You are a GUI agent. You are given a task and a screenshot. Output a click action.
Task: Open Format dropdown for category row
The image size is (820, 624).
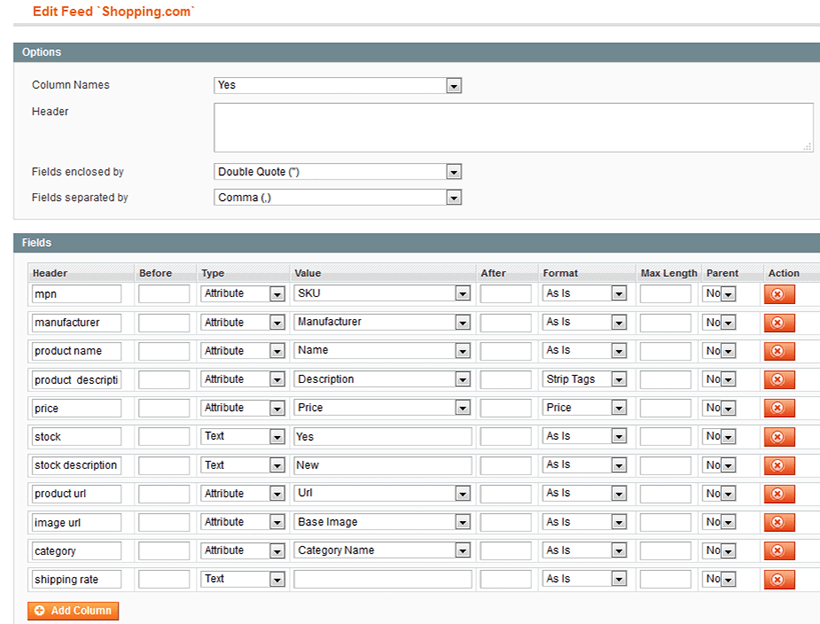pos(584,550)
